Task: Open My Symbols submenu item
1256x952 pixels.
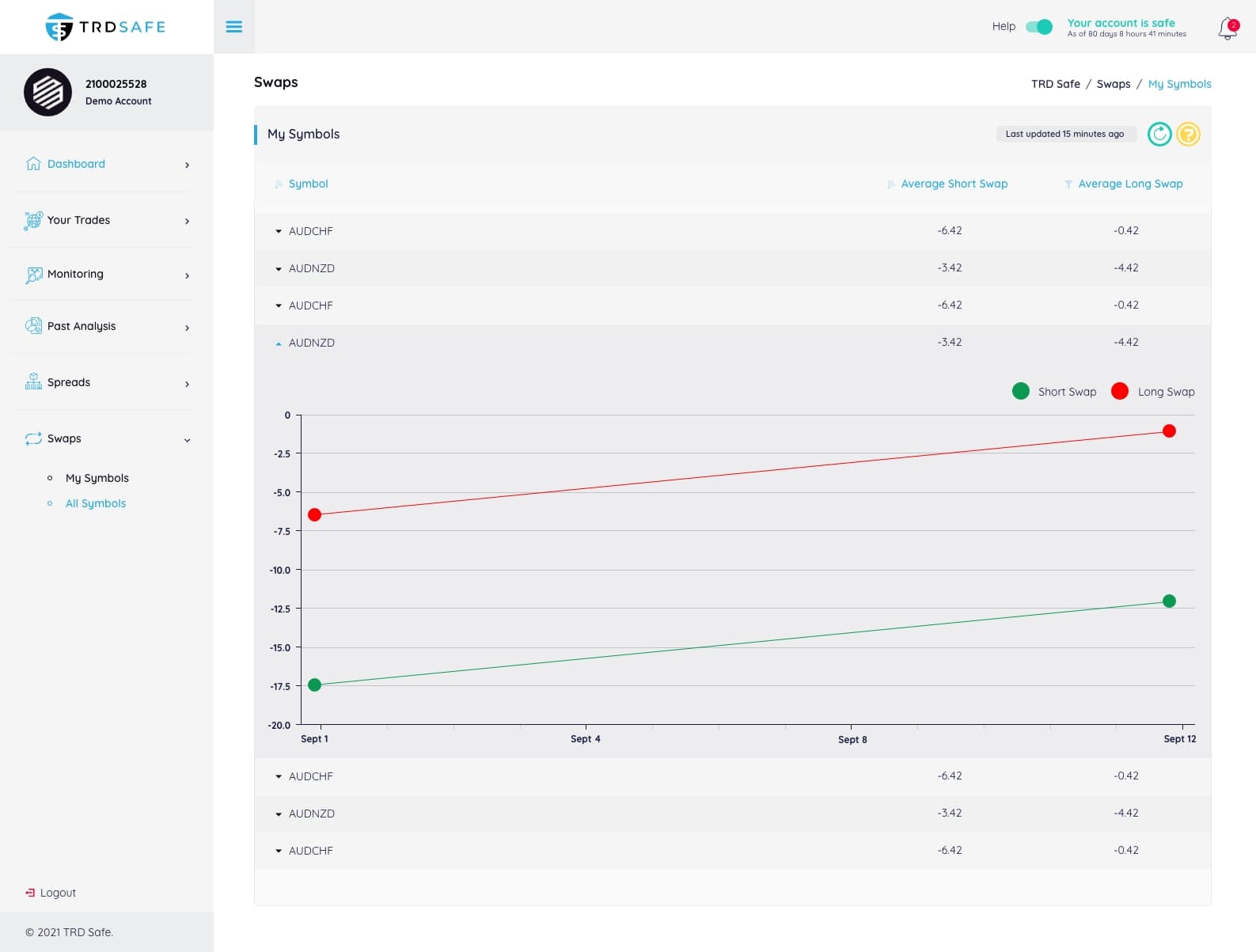Action: [x=97, y=478]
